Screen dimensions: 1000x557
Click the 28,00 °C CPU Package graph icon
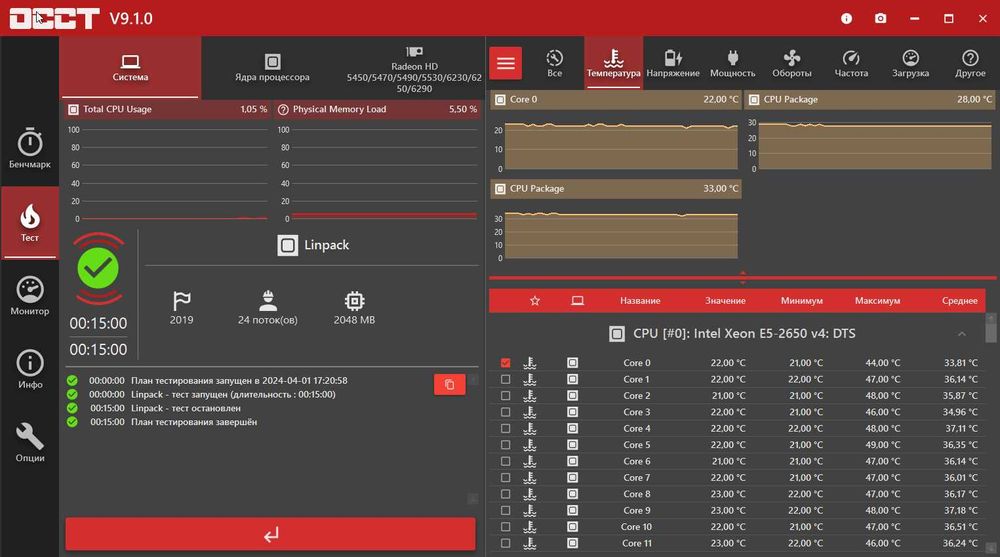point(754,100)
